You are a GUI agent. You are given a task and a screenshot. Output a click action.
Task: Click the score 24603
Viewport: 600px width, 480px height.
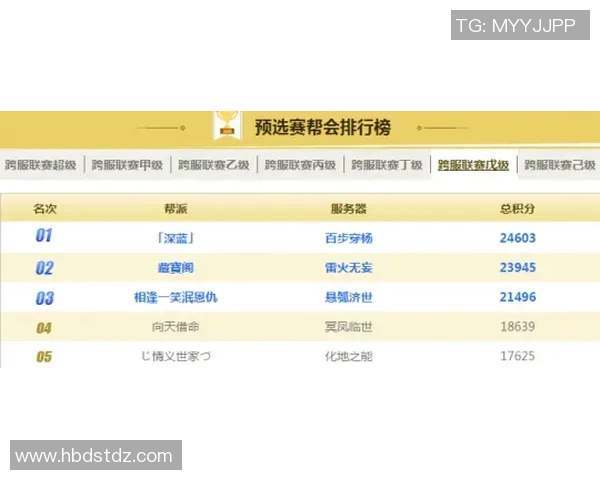pos(518,238)
